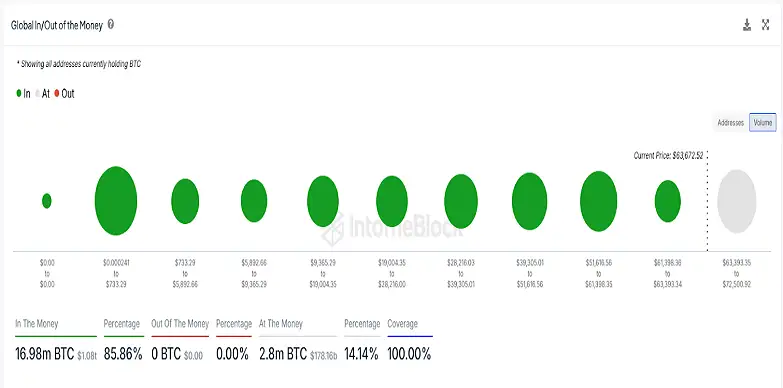Open the help info icon beside title

click(111, 24)
